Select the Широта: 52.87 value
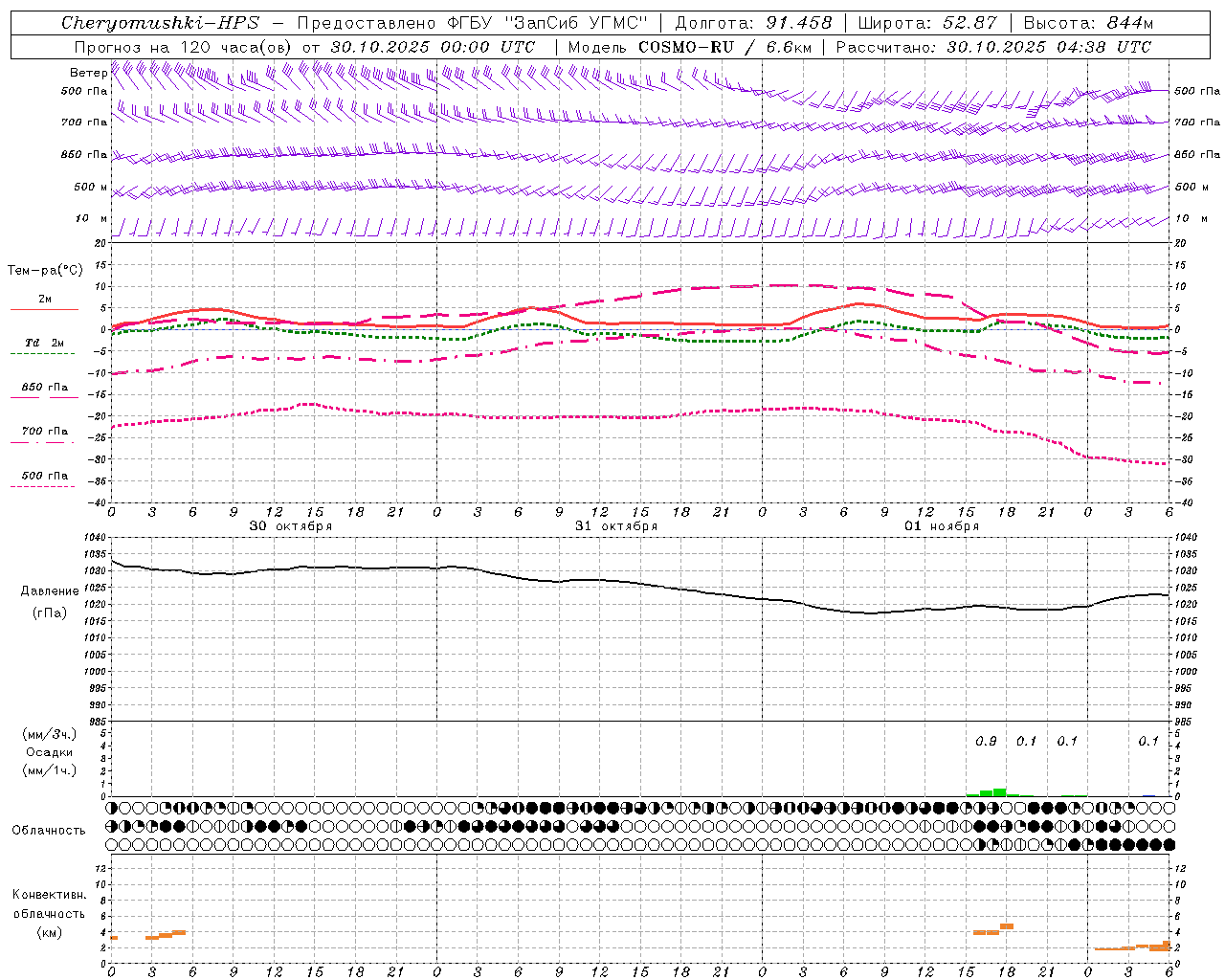This screenshot has height=980, width=1225. (927, 23)
